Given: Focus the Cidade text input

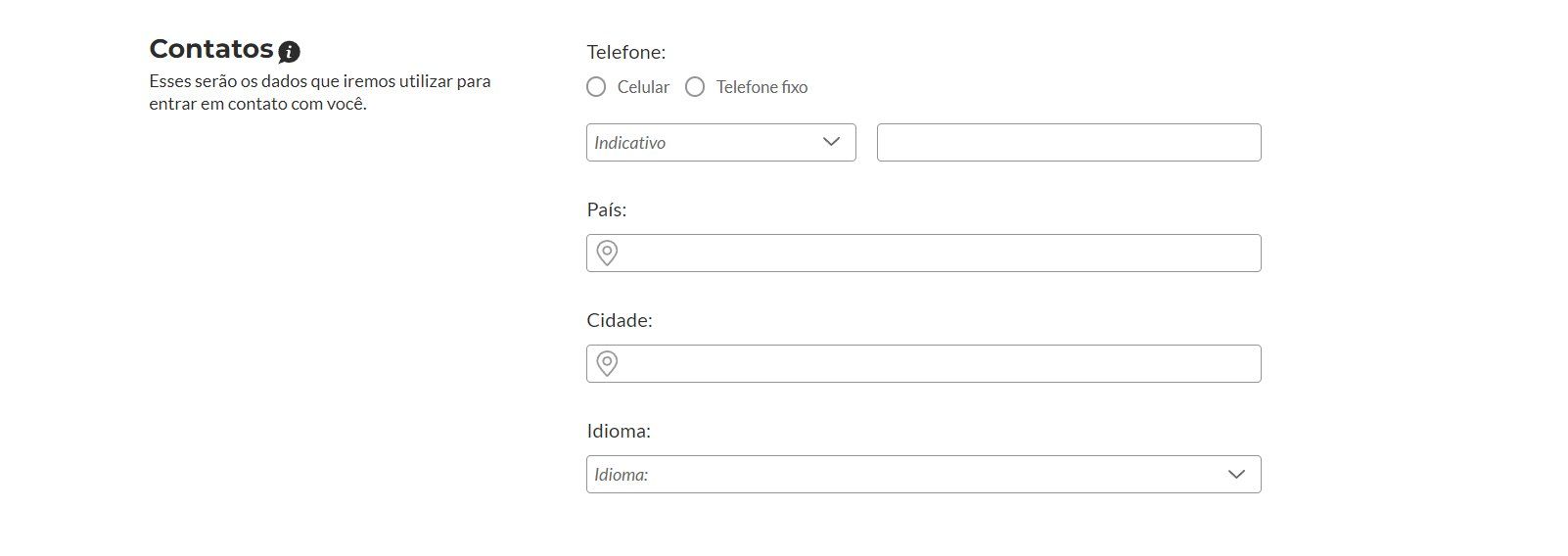Looking at the screenshot, I should tap(924, 363).
